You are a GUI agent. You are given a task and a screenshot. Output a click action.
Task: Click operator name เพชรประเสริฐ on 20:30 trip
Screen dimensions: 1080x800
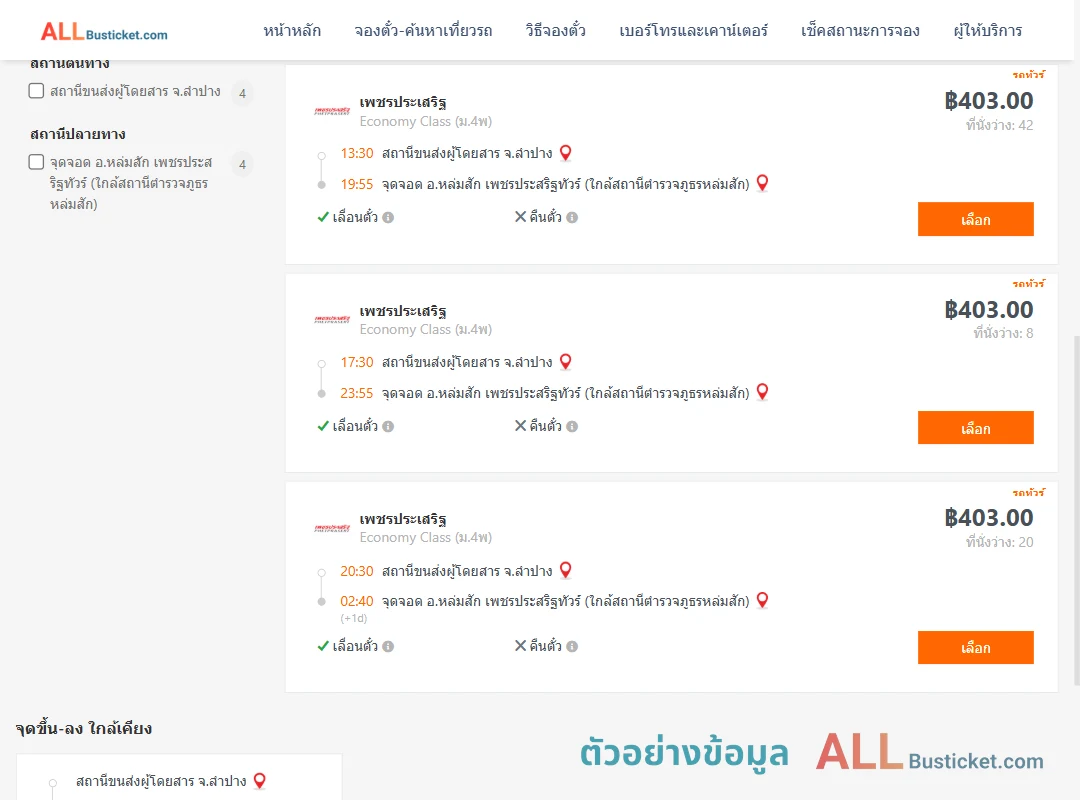(x=403, y=520)
